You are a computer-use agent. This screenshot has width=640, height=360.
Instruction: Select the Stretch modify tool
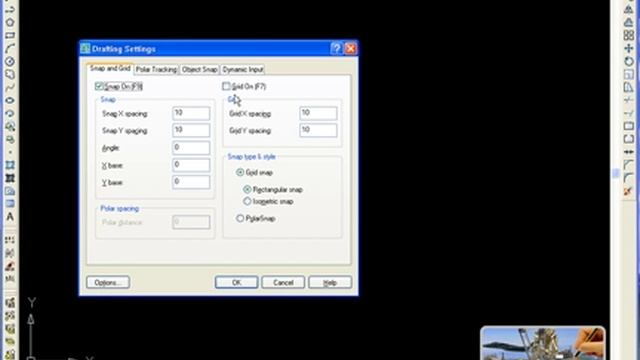coord(629,87)
